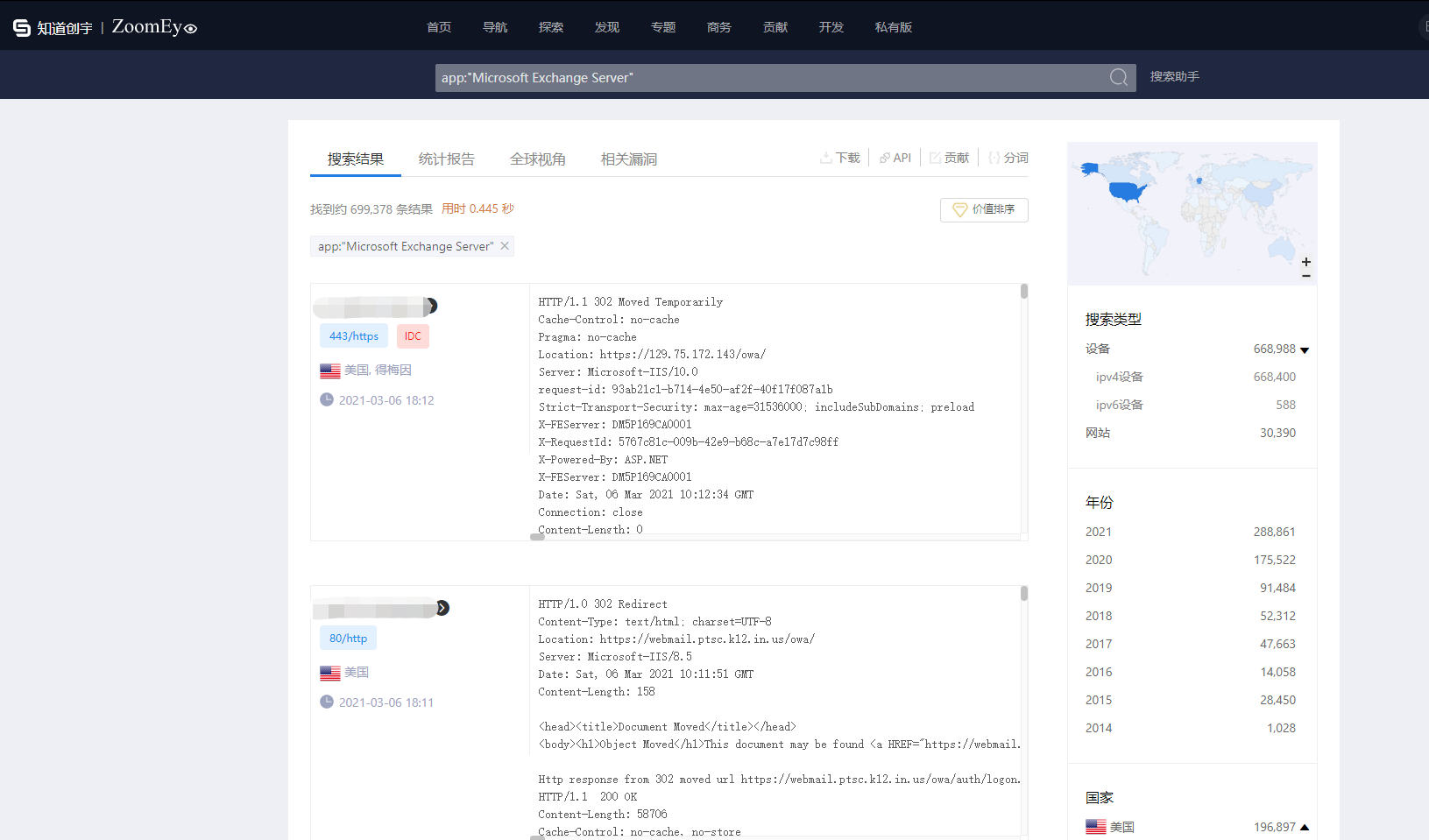
Task: Click the US flag in second result
Action: 330,673
